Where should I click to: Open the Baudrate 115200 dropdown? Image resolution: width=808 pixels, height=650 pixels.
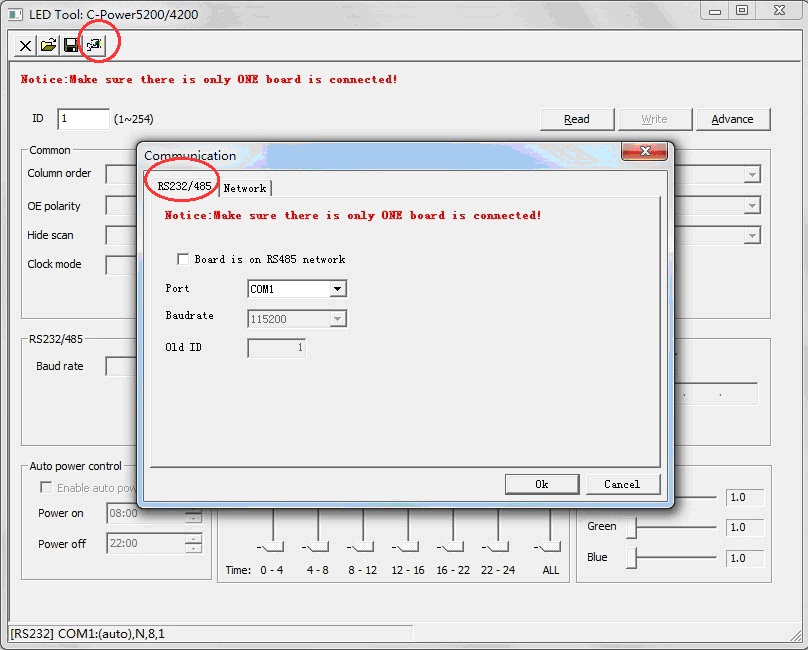pos(337,319)
